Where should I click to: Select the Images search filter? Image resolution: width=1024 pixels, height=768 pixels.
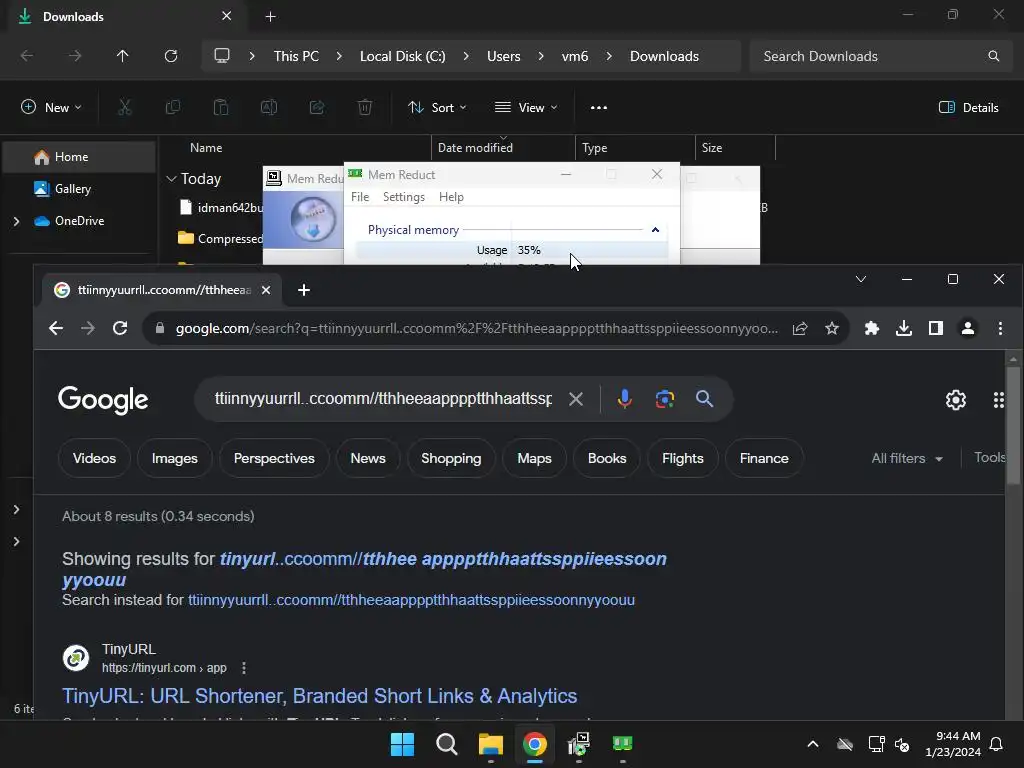pos(174,458)
